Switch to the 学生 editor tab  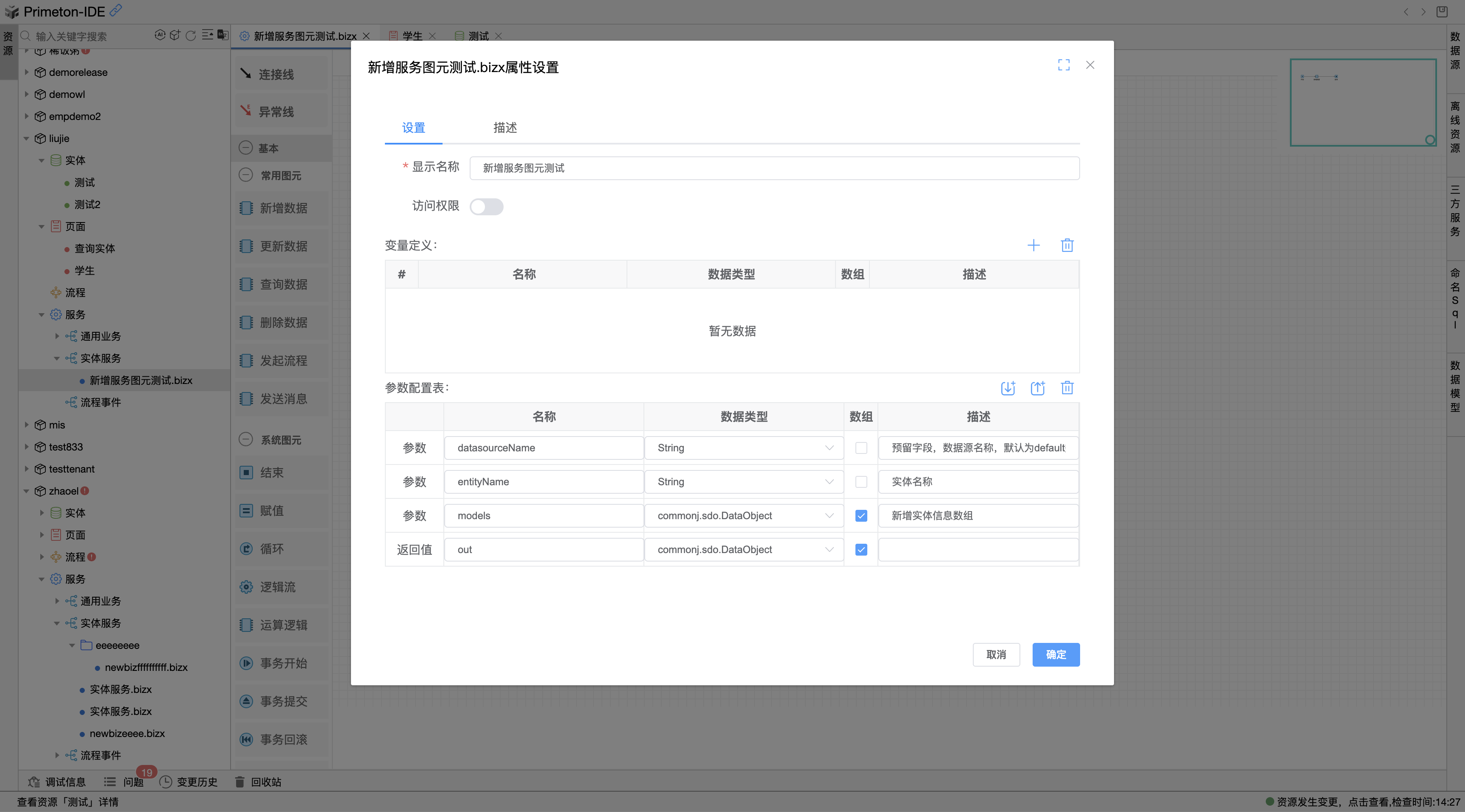point(412,35)
